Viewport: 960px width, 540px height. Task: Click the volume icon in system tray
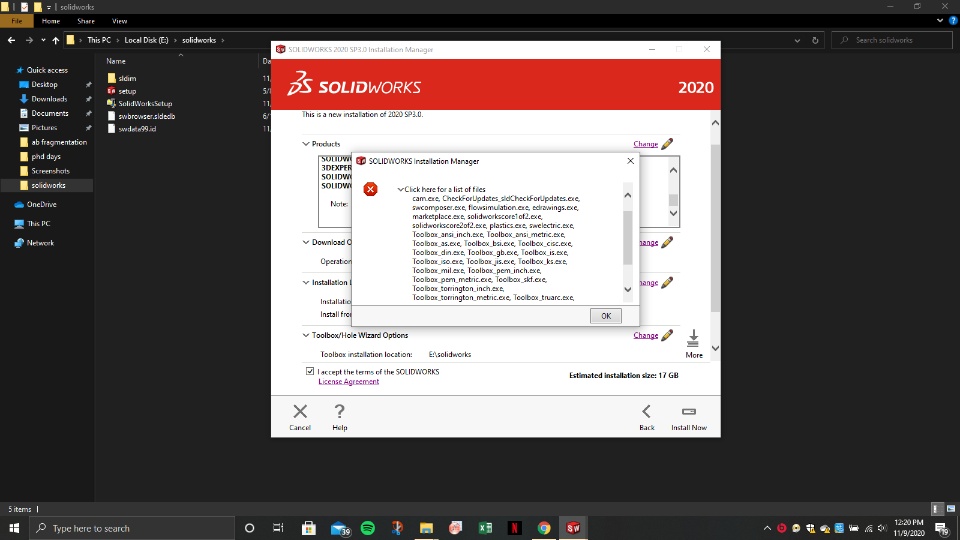[x=882, y=528]
